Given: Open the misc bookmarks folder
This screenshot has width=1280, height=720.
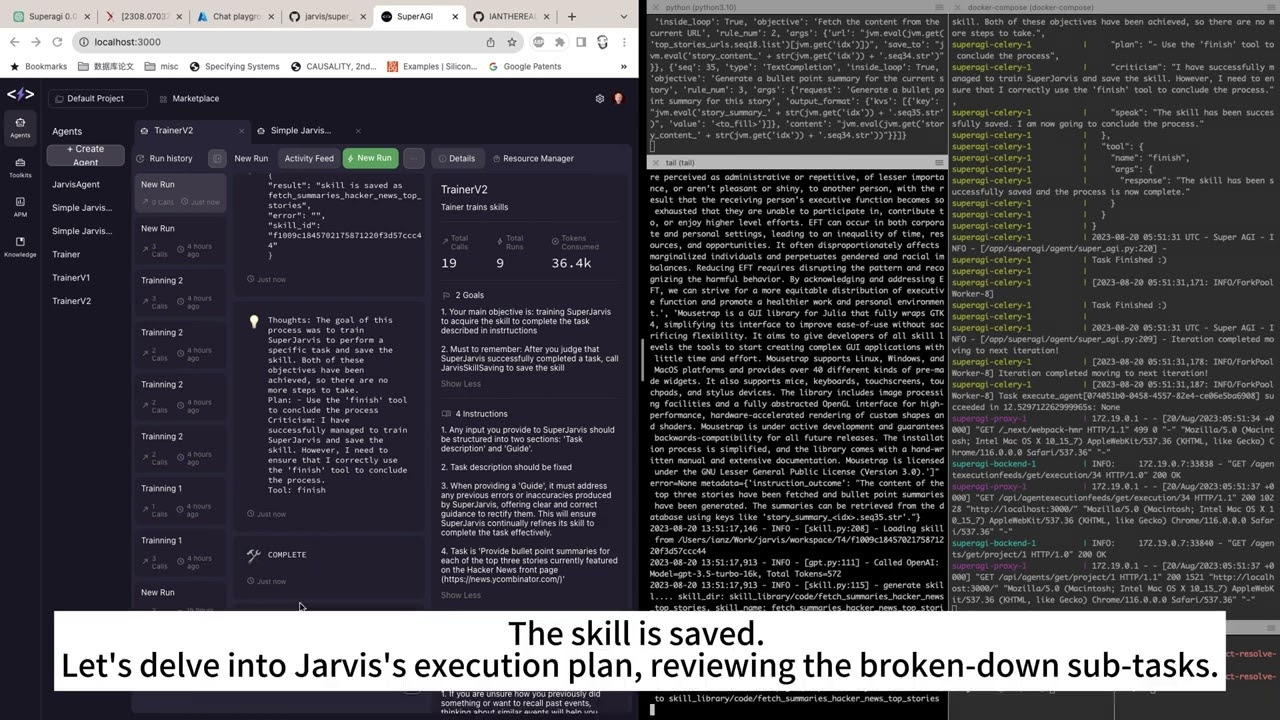Looking at the screenshot, I should (x=161, y=67).
